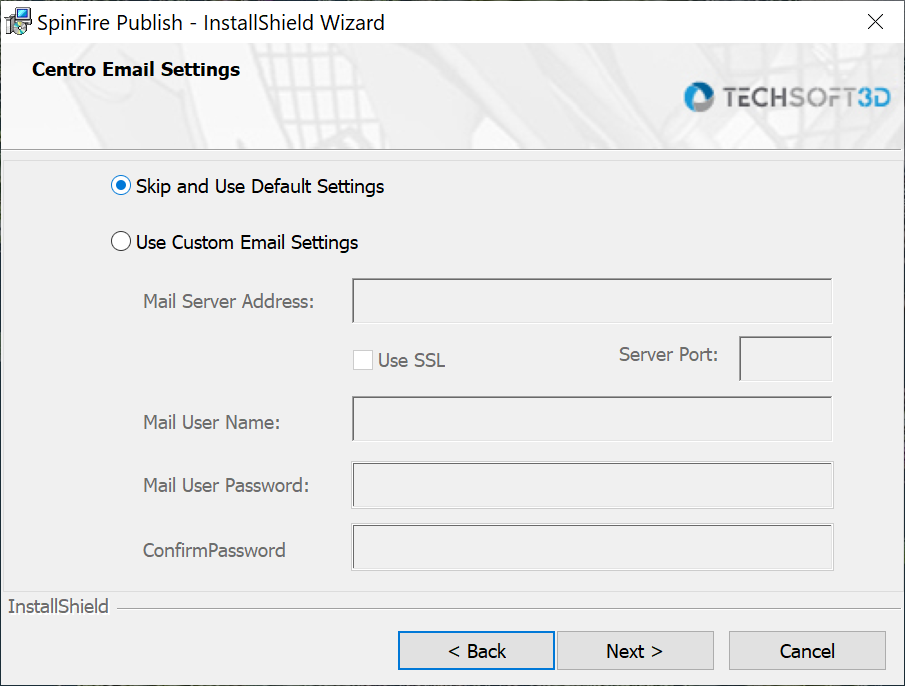The height and width of the screenshot is (686, 905).
Task: Click the Mail Server Address label
Action: tap(229, 301)
